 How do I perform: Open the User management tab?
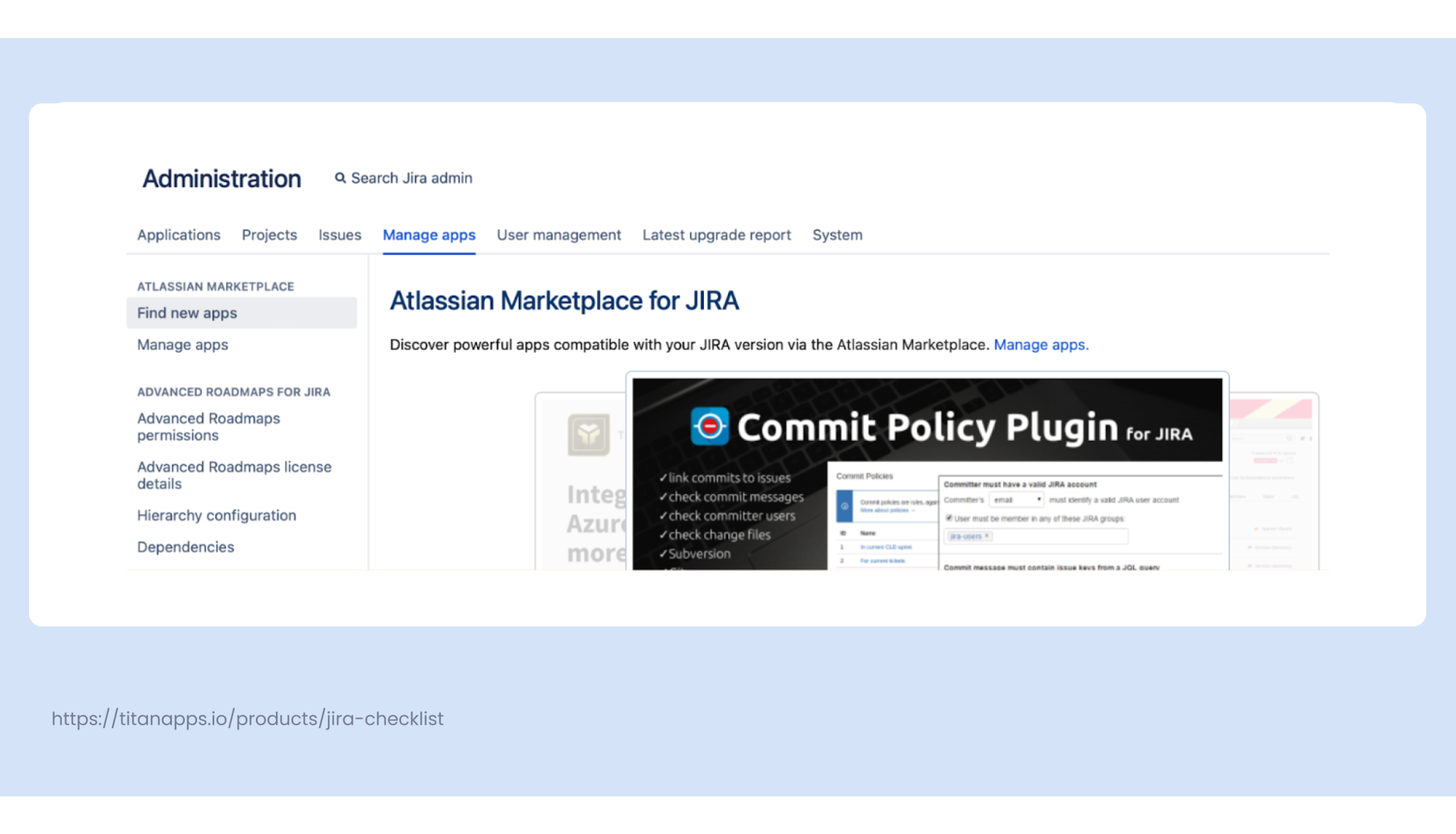pos(559,235)
